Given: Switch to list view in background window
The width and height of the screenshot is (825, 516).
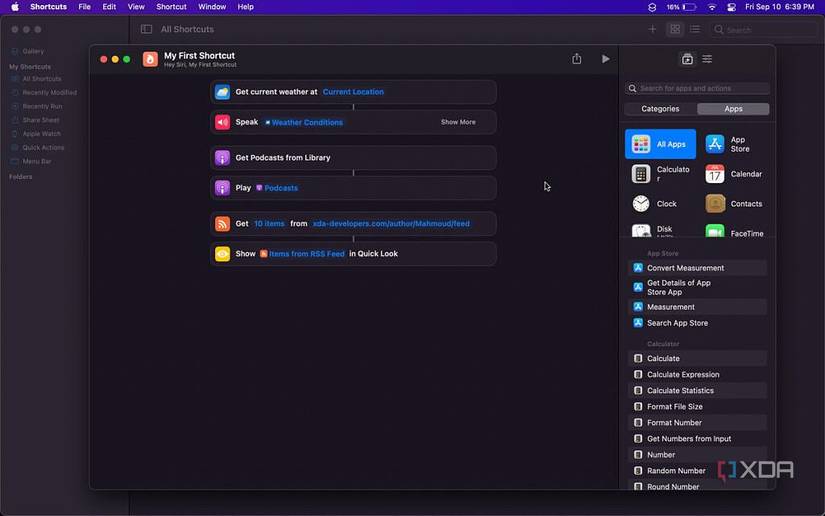Looking at the screenshot, I should 695,29.
